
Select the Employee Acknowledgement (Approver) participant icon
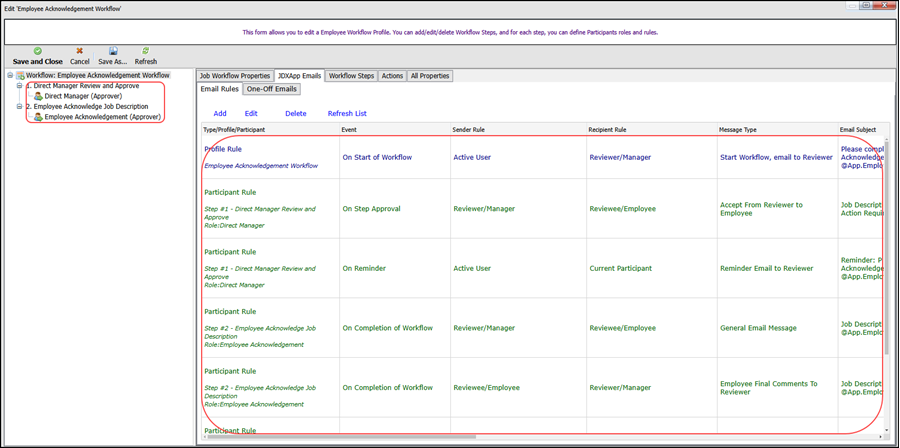[38, 117]
